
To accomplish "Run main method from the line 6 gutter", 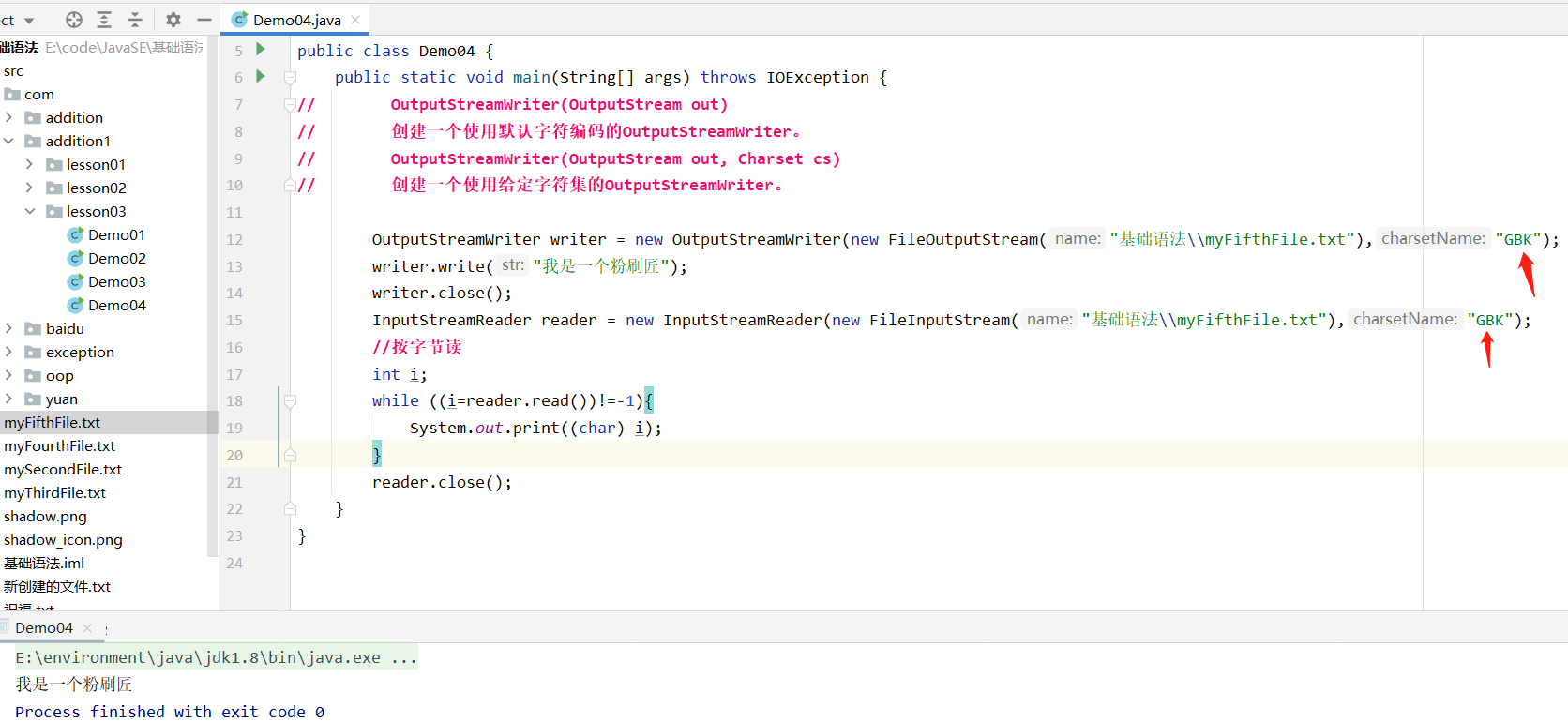I will click(x=261, y=77).
